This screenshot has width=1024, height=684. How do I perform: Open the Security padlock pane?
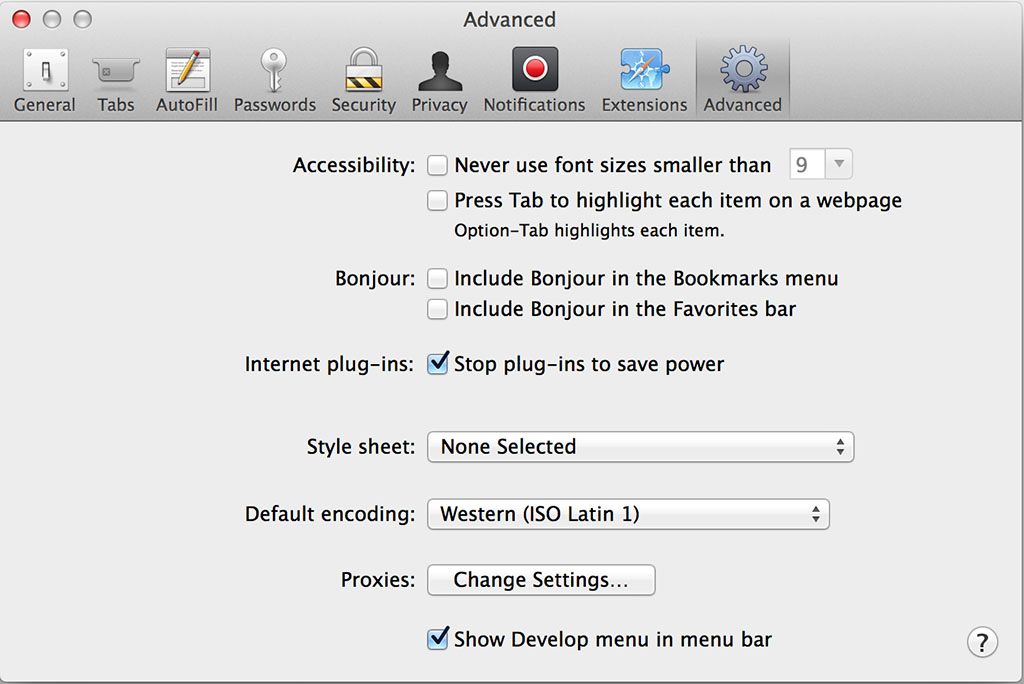363,80
